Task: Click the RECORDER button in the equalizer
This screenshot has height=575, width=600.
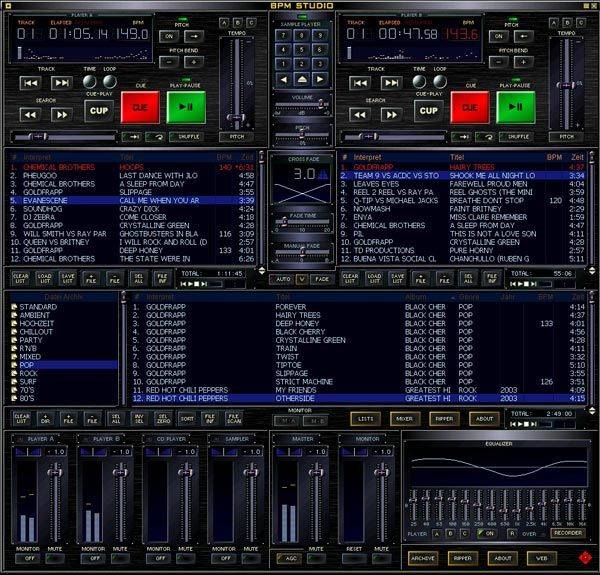Action: [567, 534]
